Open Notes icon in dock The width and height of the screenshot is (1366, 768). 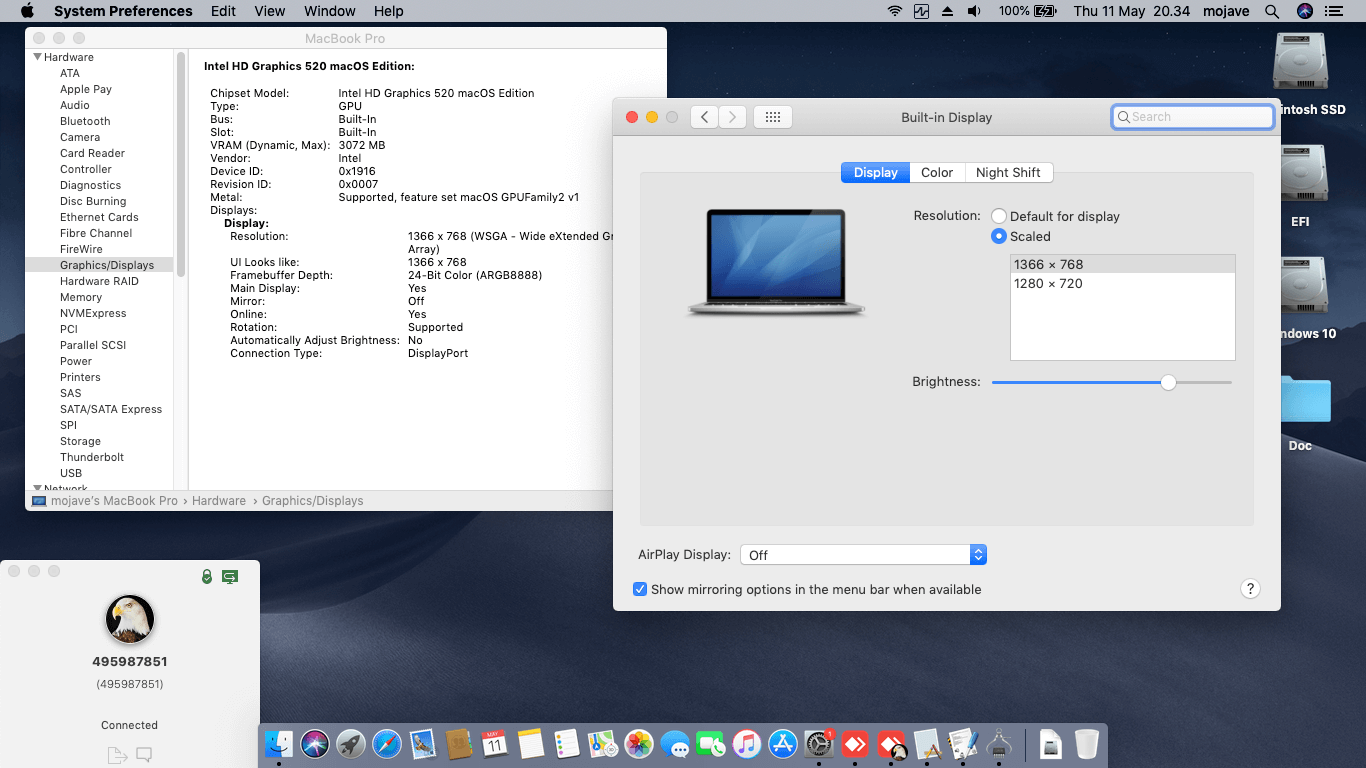pyautogui.click(x=531, y=744)
